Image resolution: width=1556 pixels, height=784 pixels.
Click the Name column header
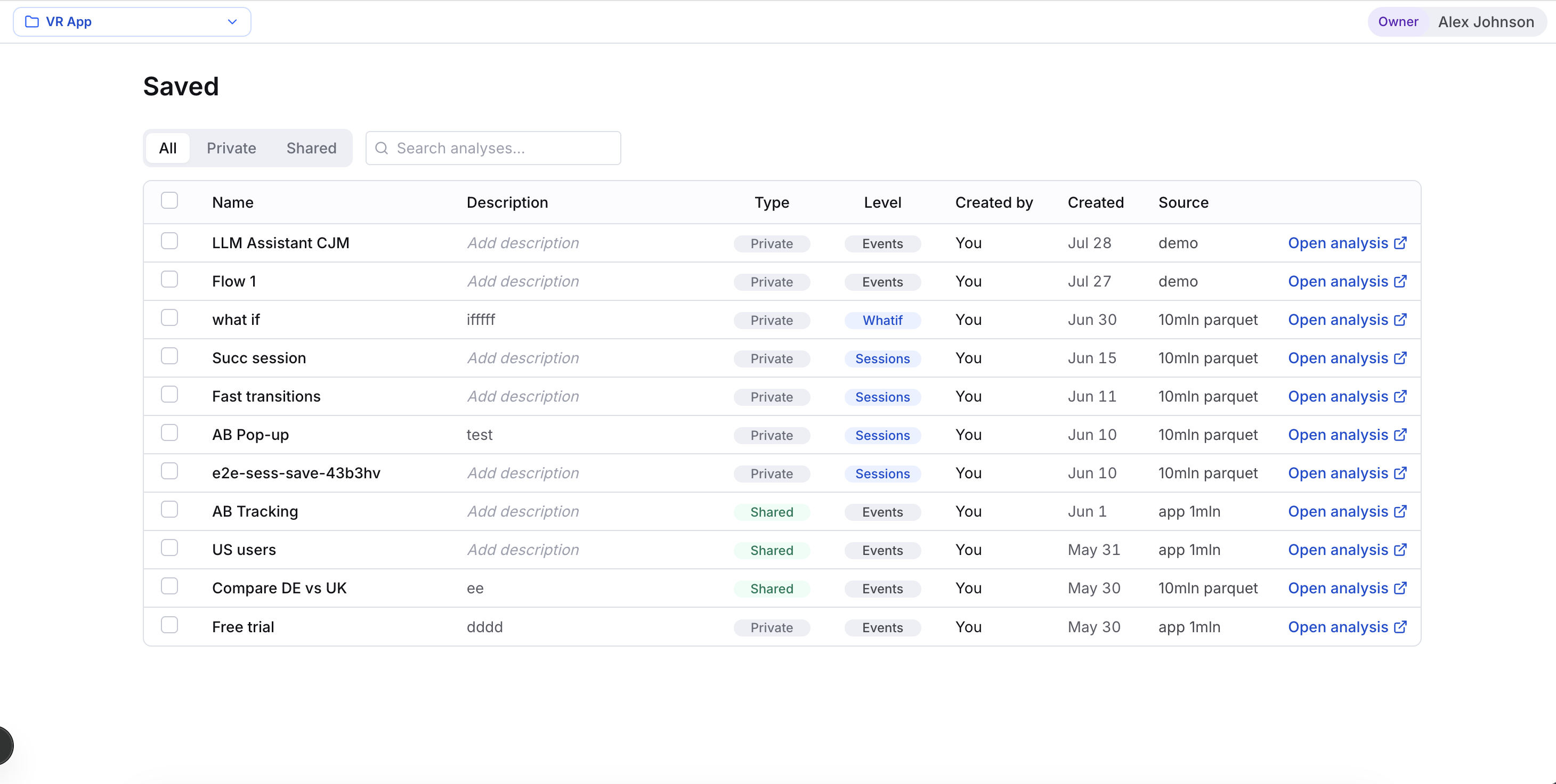(232, 202)
